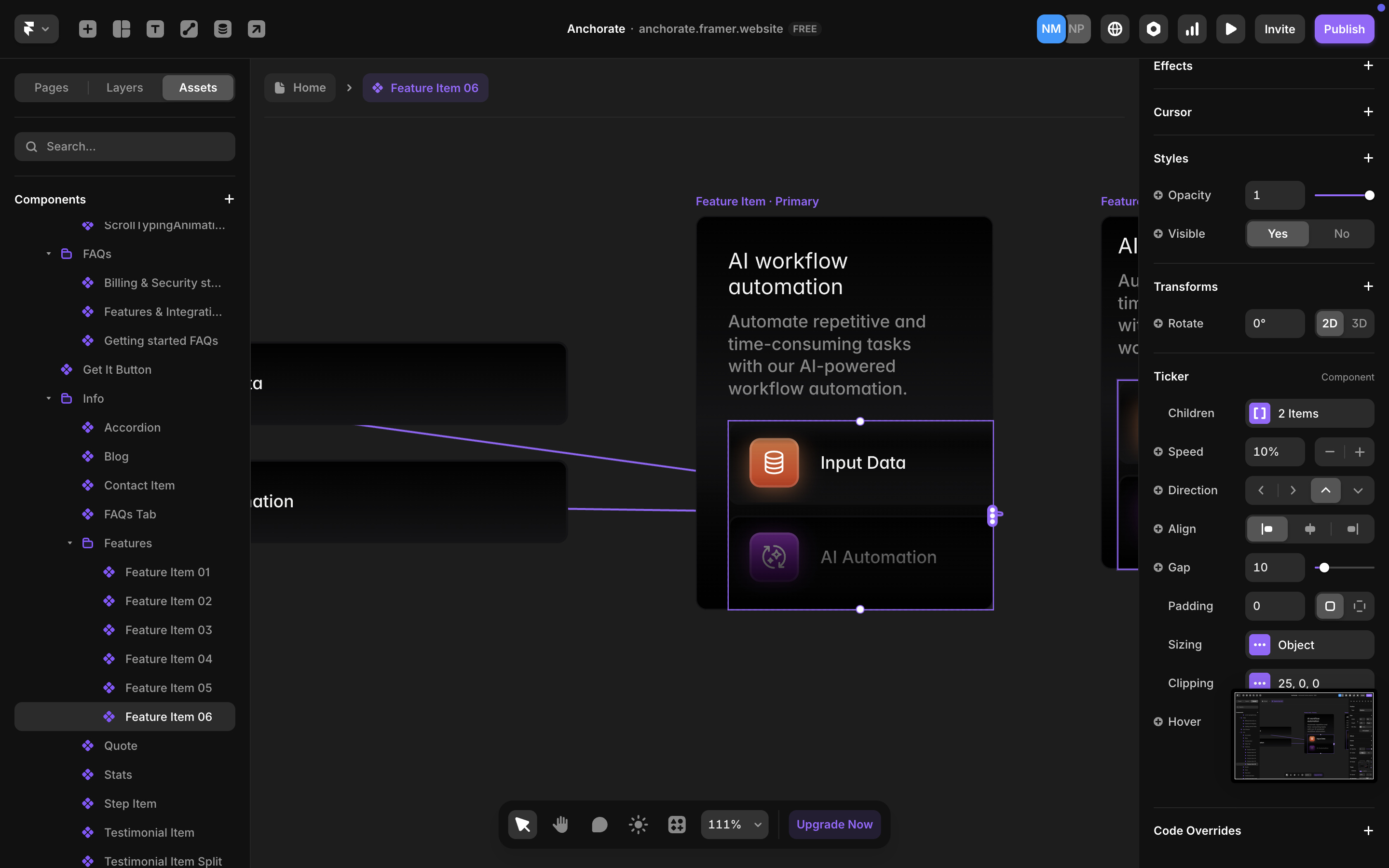This screenshot has height=868, width=1389.
Task: Open the CMS panel icon
Action: tap(223, 28)
